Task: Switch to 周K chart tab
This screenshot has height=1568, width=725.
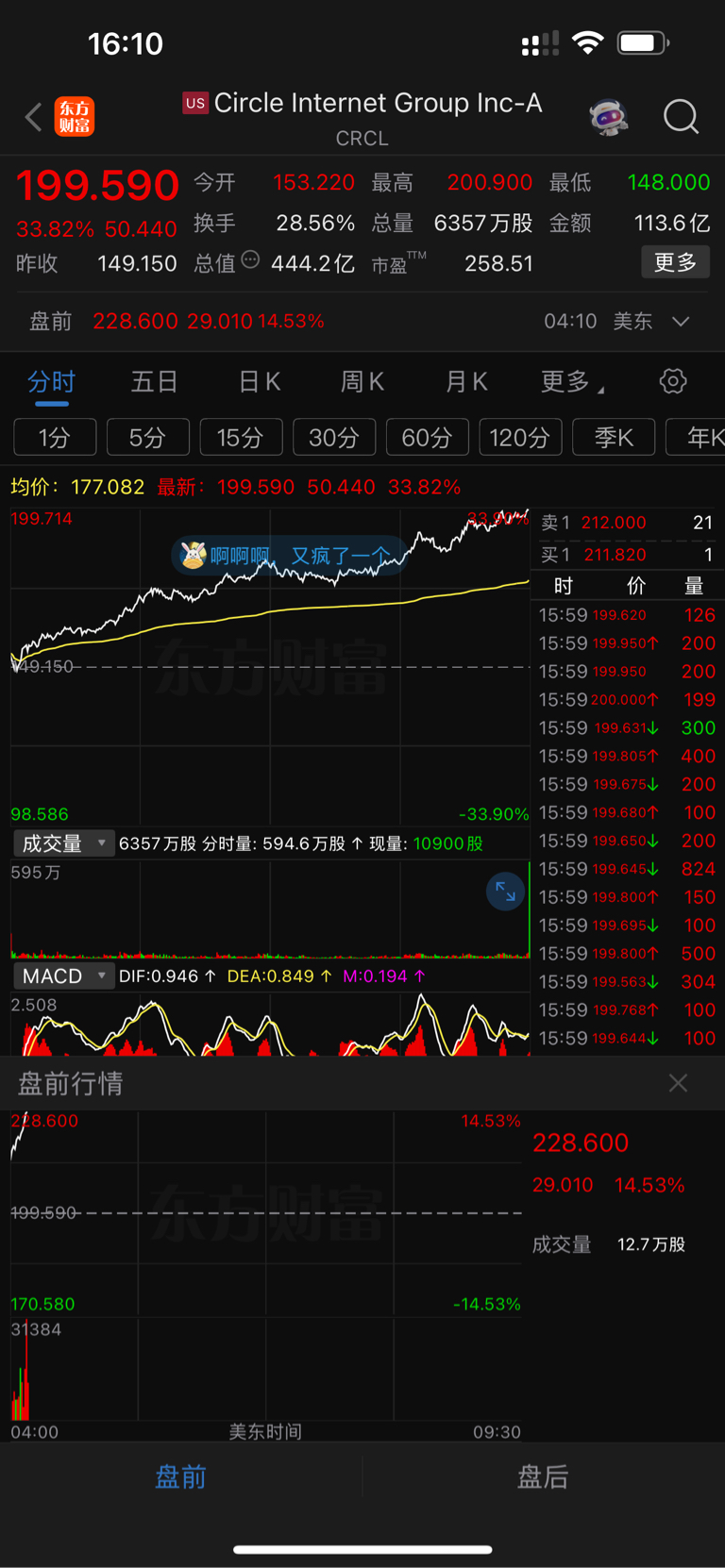Action: (362, 382)
